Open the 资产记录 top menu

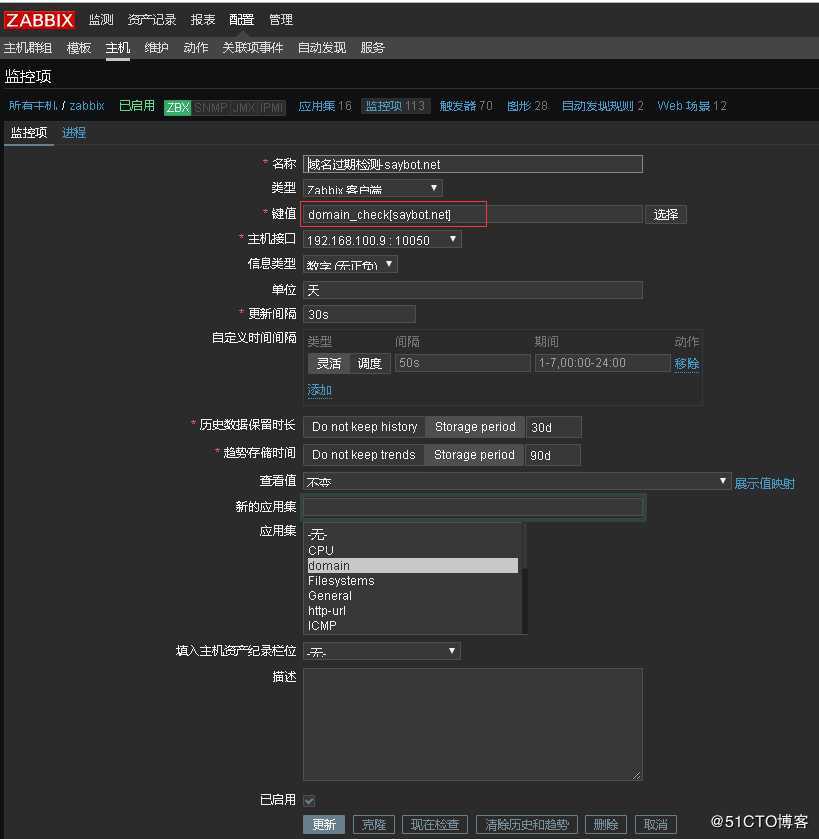(152, 20)
